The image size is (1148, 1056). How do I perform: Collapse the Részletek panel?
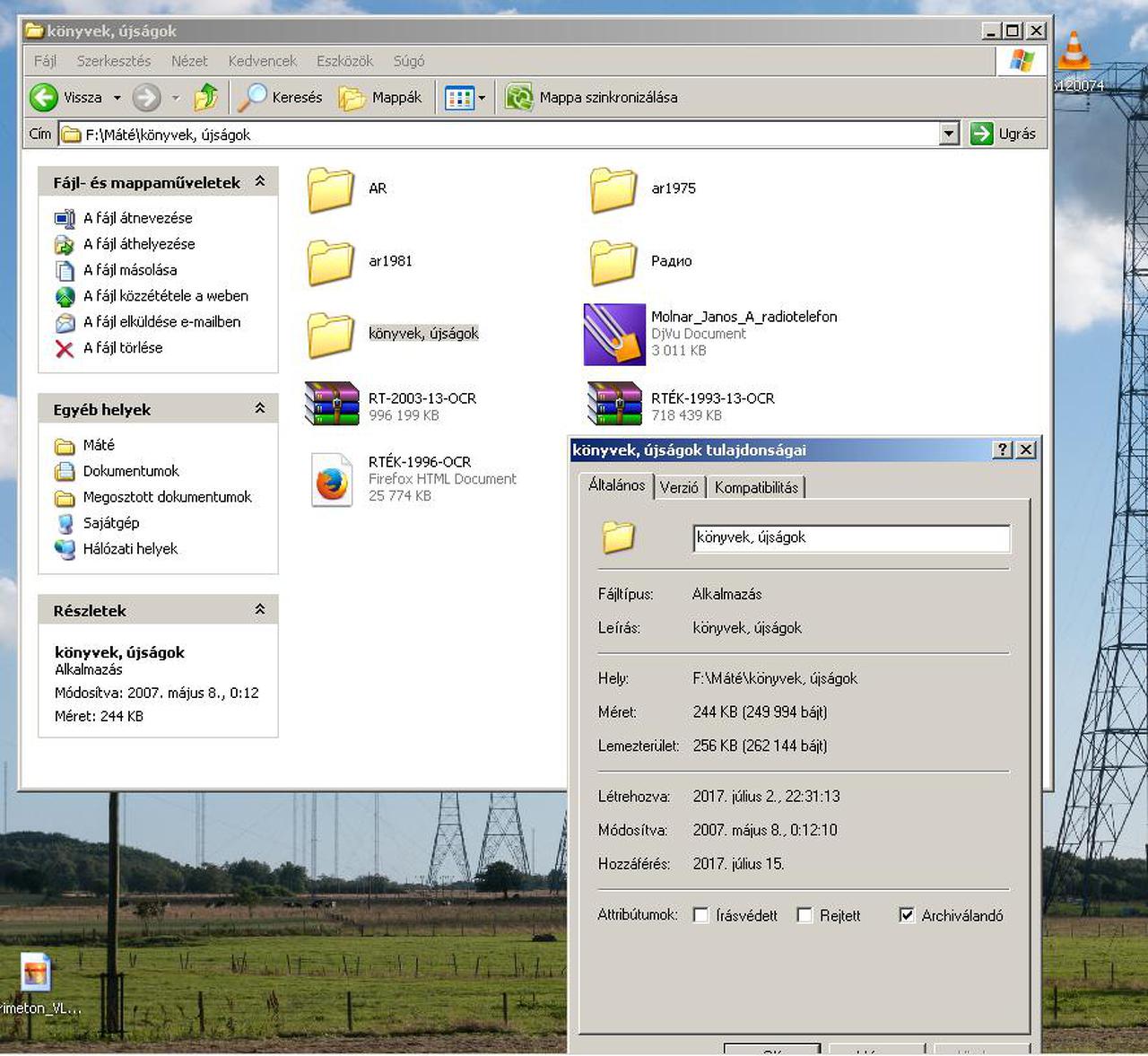pos(259,609)
